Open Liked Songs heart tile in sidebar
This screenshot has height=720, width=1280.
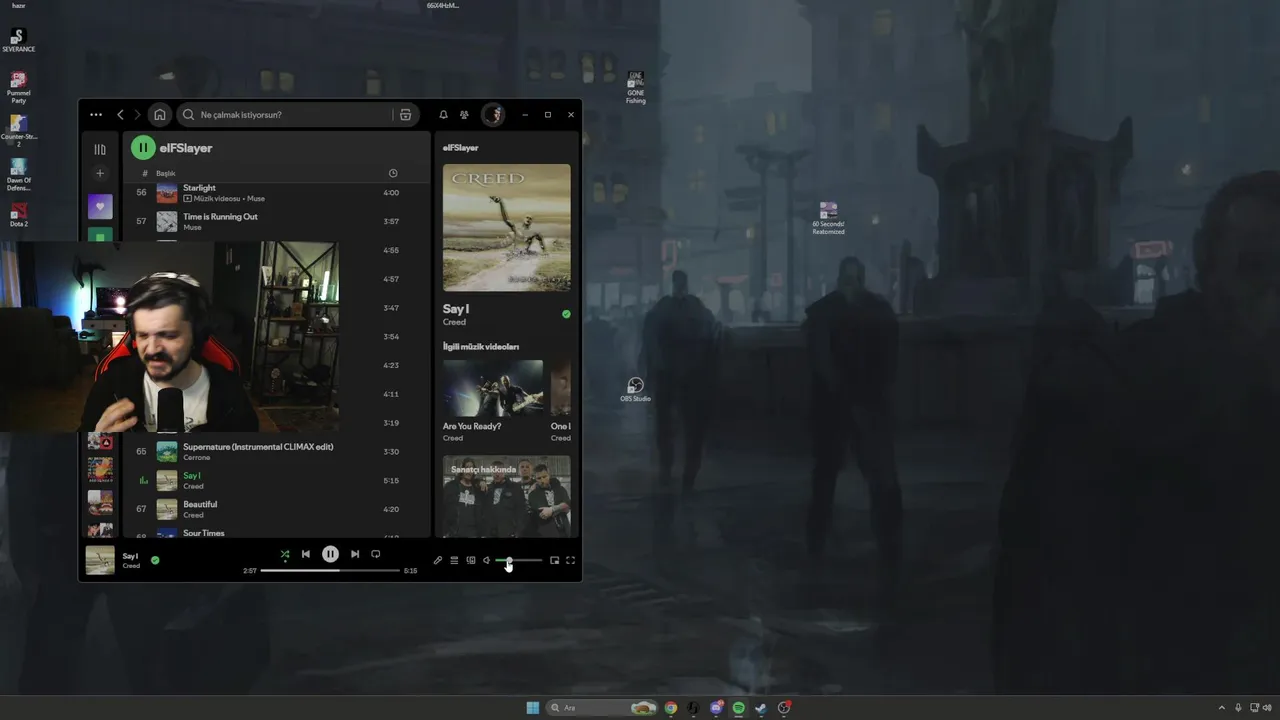click(x=100, y=207)
